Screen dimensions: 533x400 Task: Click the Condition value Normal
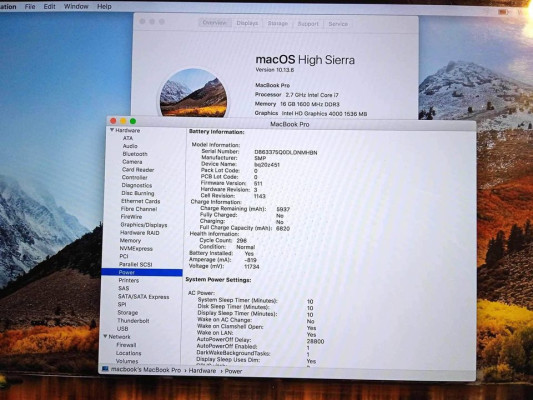pyautogui.click(x=245, y=247)
